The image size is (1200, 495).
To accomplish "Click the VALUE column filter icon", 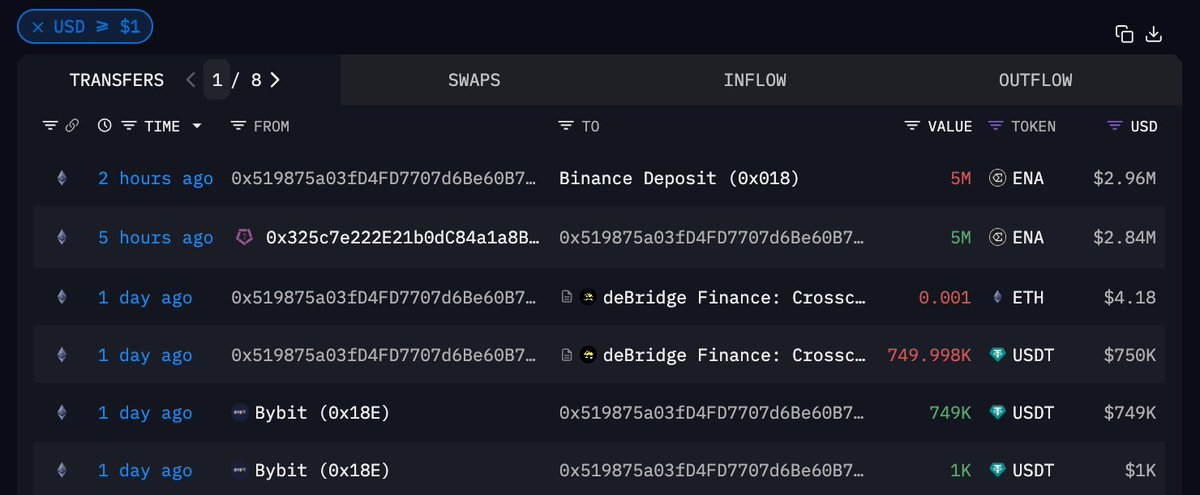I will [x=911, y=126].
